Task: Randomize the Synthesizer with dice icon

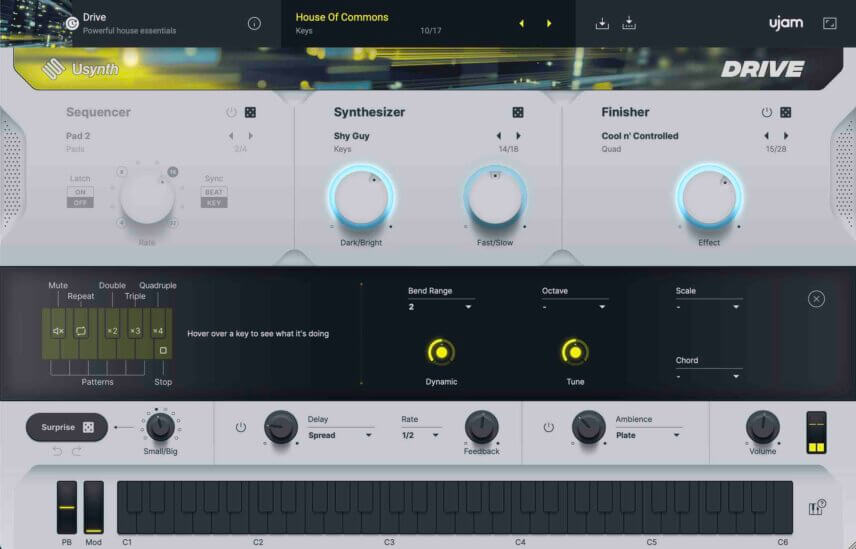Action: [x=518, y=112]
